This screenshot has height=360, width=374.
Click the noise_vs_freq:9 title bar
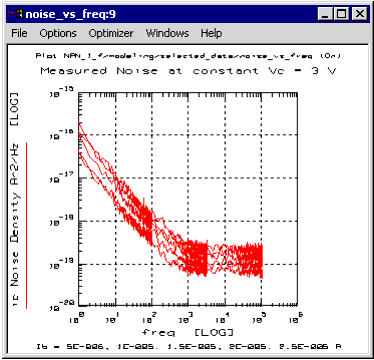(187, 14)
